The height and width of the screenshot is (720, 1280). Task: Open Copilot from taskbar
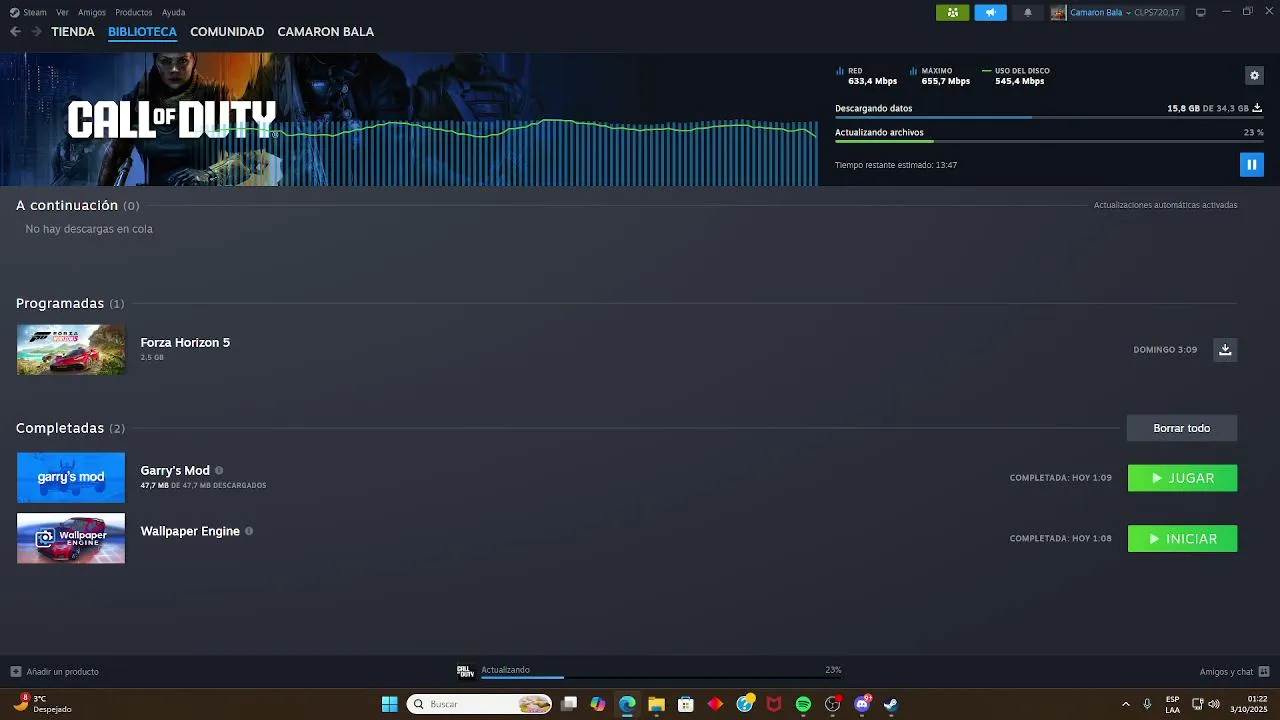pyautogui.click(x=597, y=704)
